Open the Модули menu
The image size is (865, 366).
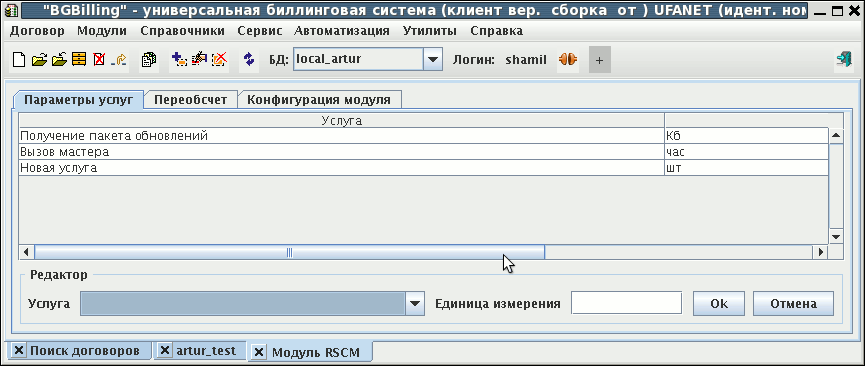tap(102, 31)
